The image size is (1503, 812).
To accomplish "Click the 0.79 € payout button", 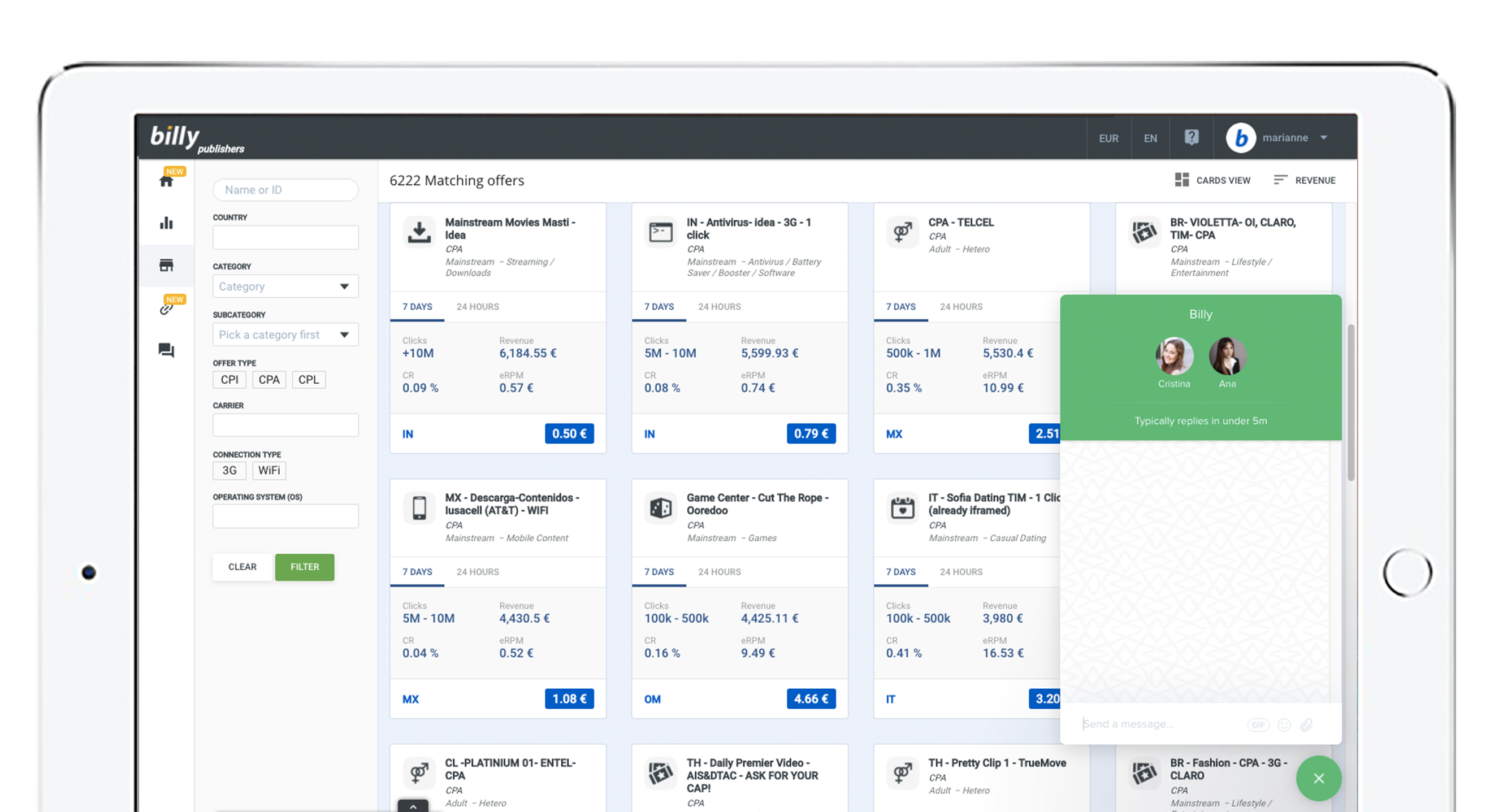I will coord(811,433).
